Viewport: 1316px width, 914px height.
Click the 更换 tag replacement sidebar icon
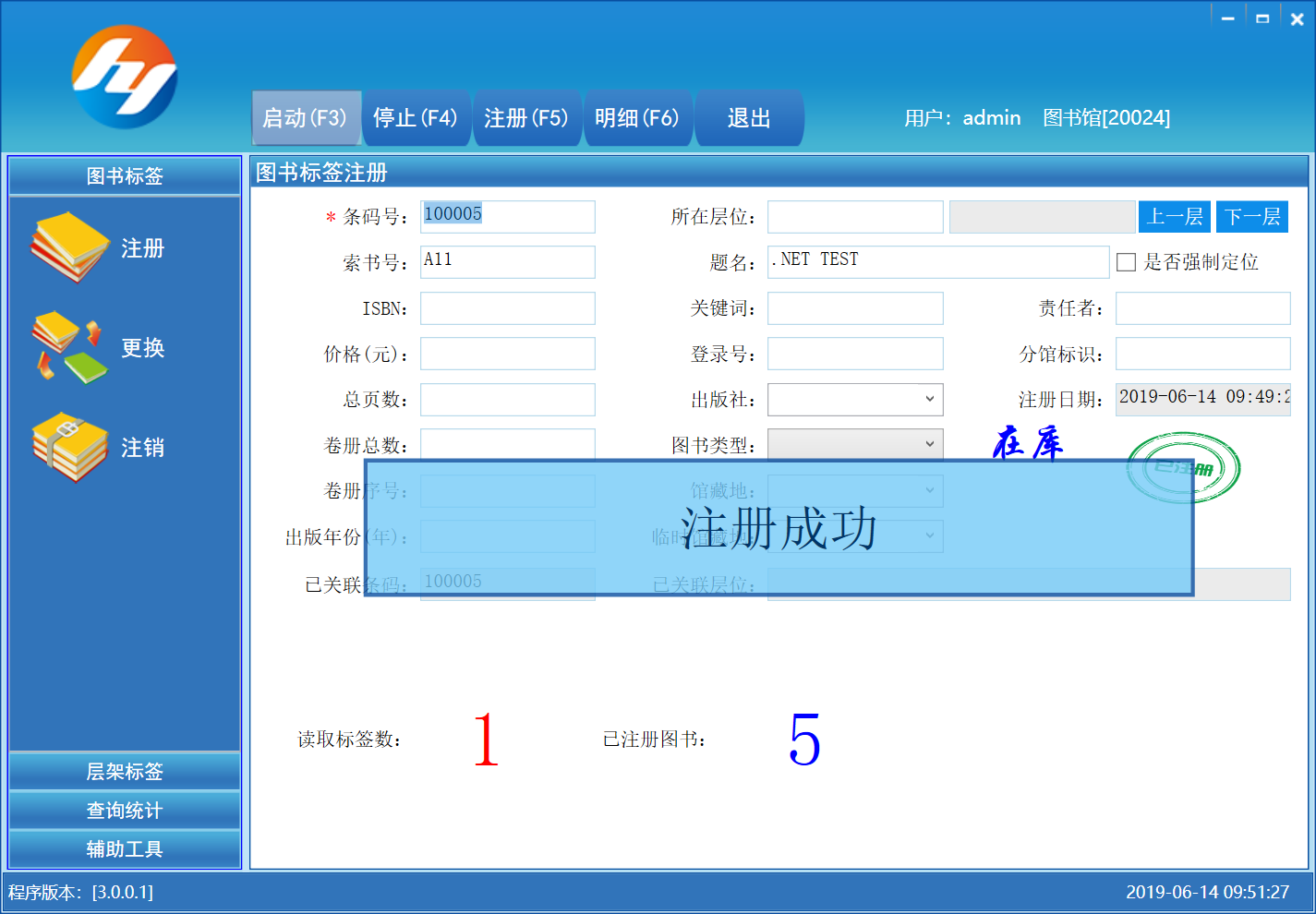[70, 348]
